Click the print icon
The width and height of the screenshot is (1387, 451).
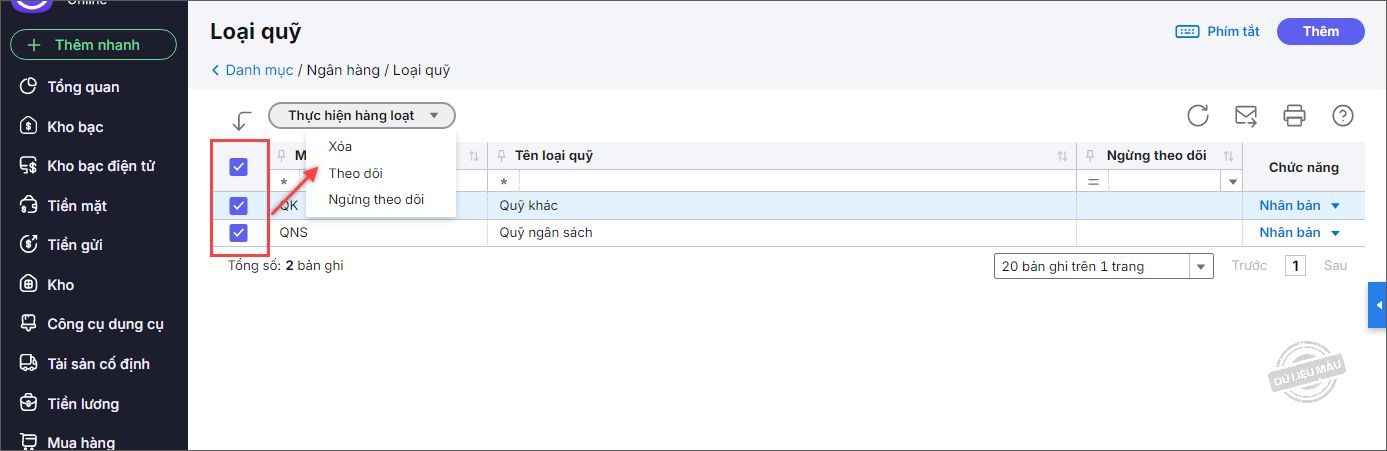[1295, 116]
